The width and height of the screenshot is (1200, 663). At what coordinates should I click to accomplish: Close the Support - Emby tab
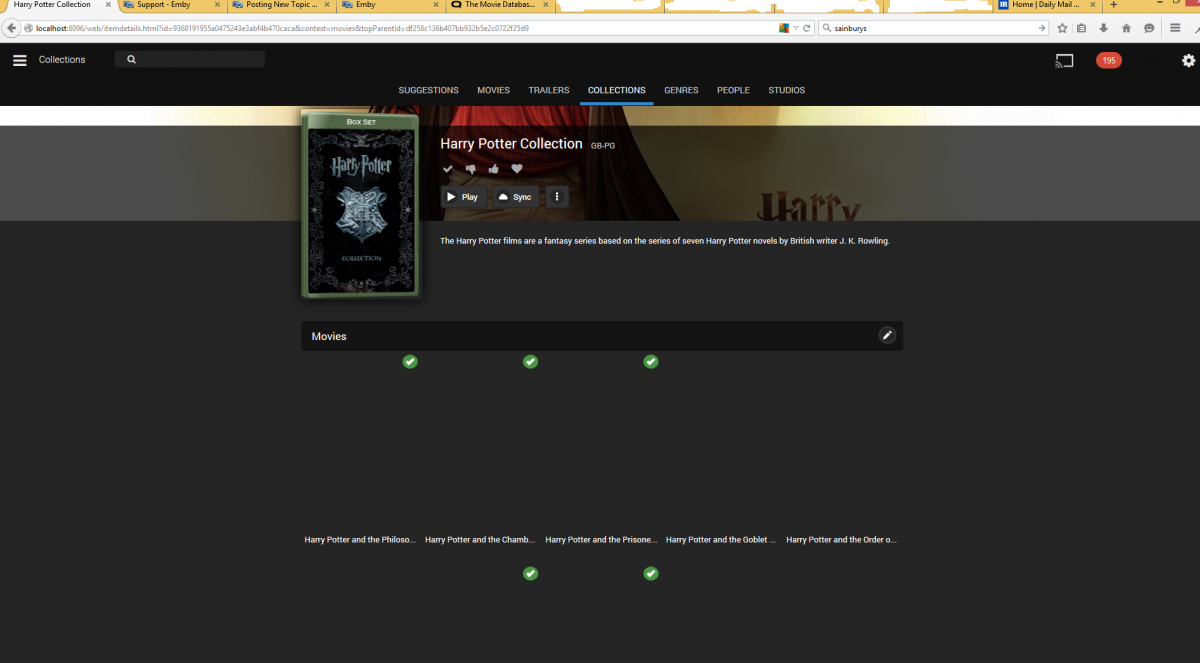(x=217, y=5)
